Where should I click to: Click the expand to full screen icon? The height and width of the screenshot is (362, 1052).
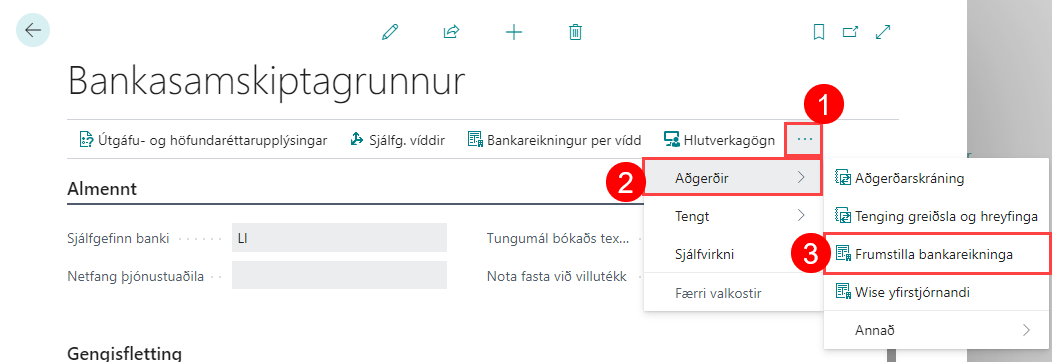tap(883, 32)
